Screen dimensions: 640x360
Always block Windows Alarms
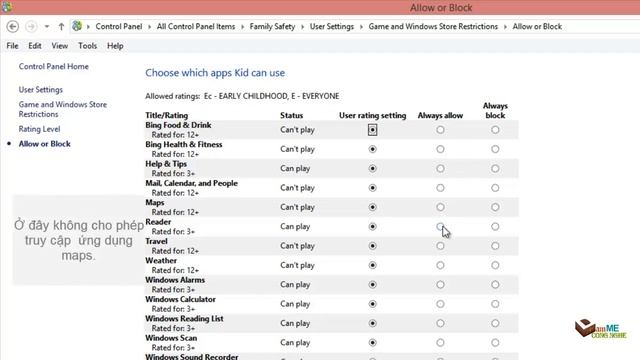[495, 284]
